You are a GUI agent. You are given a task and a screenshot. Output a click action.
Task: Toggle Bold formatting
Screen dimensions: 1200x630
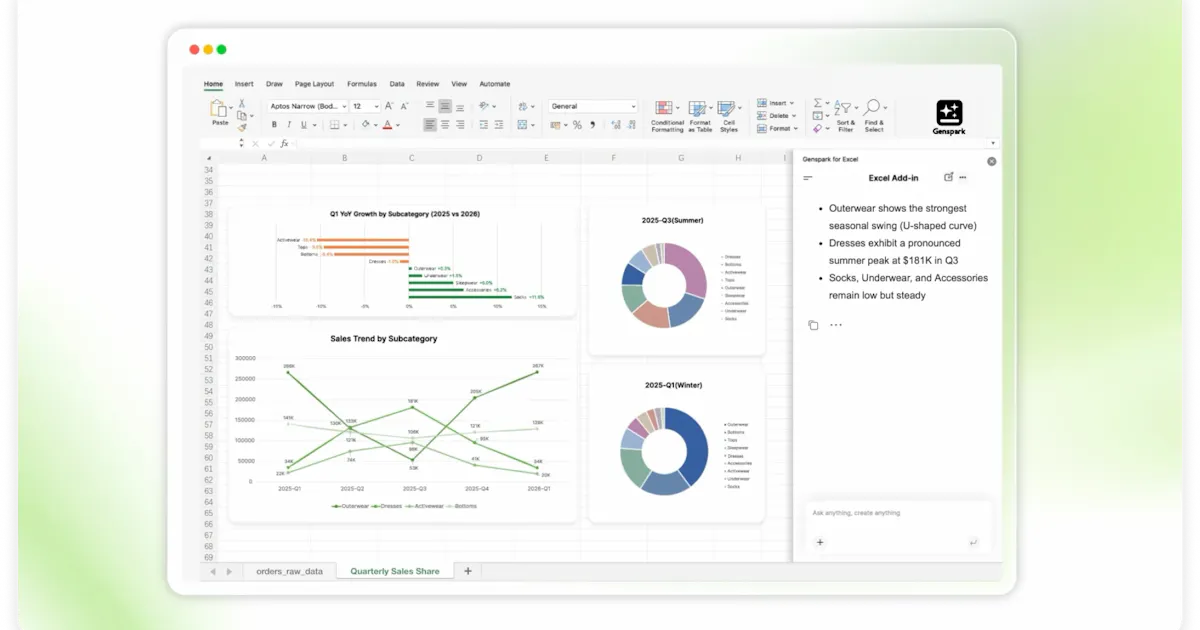[274, 125]
